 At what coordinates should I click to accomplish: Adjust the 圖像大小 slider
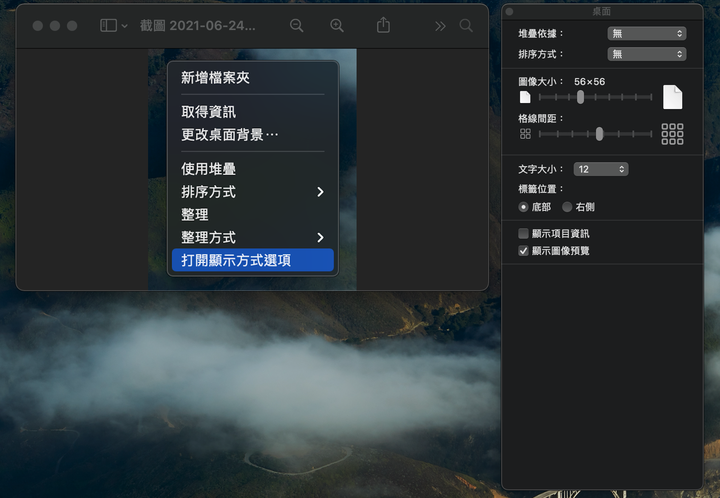595,97
